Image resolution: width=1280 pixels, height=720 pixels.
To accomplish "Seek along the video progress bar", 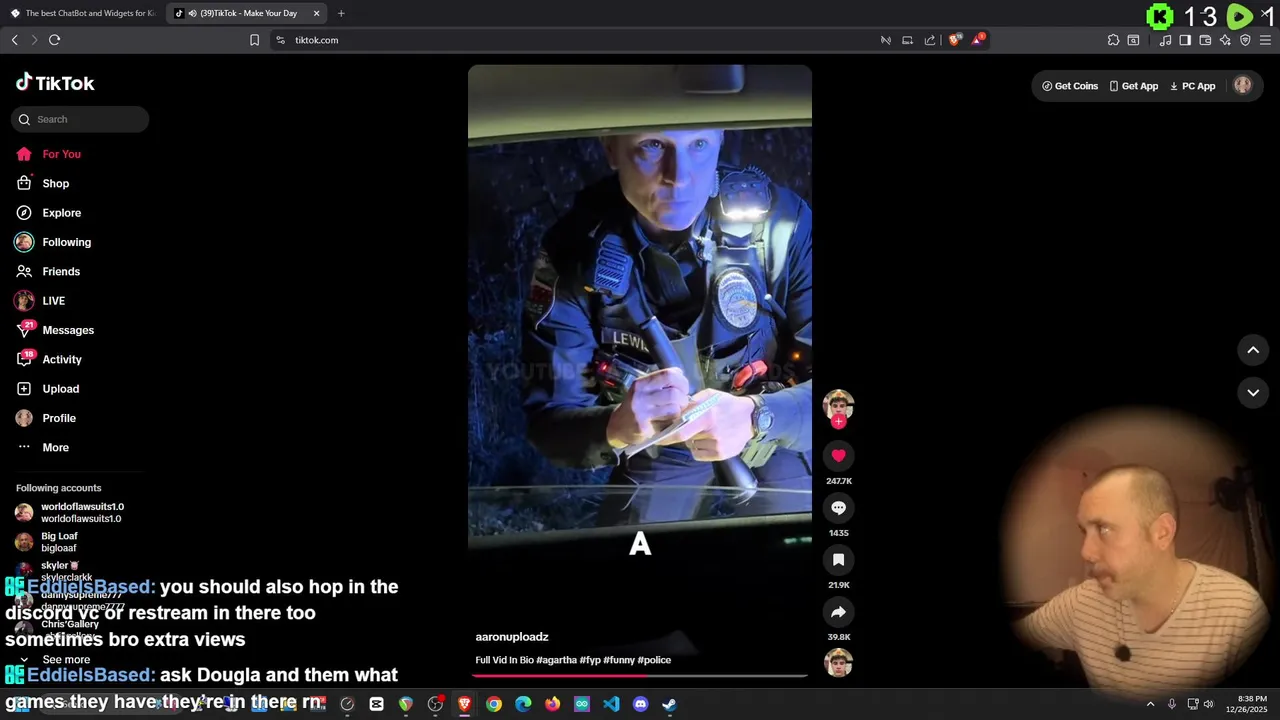I will click(x=640, y=676).
